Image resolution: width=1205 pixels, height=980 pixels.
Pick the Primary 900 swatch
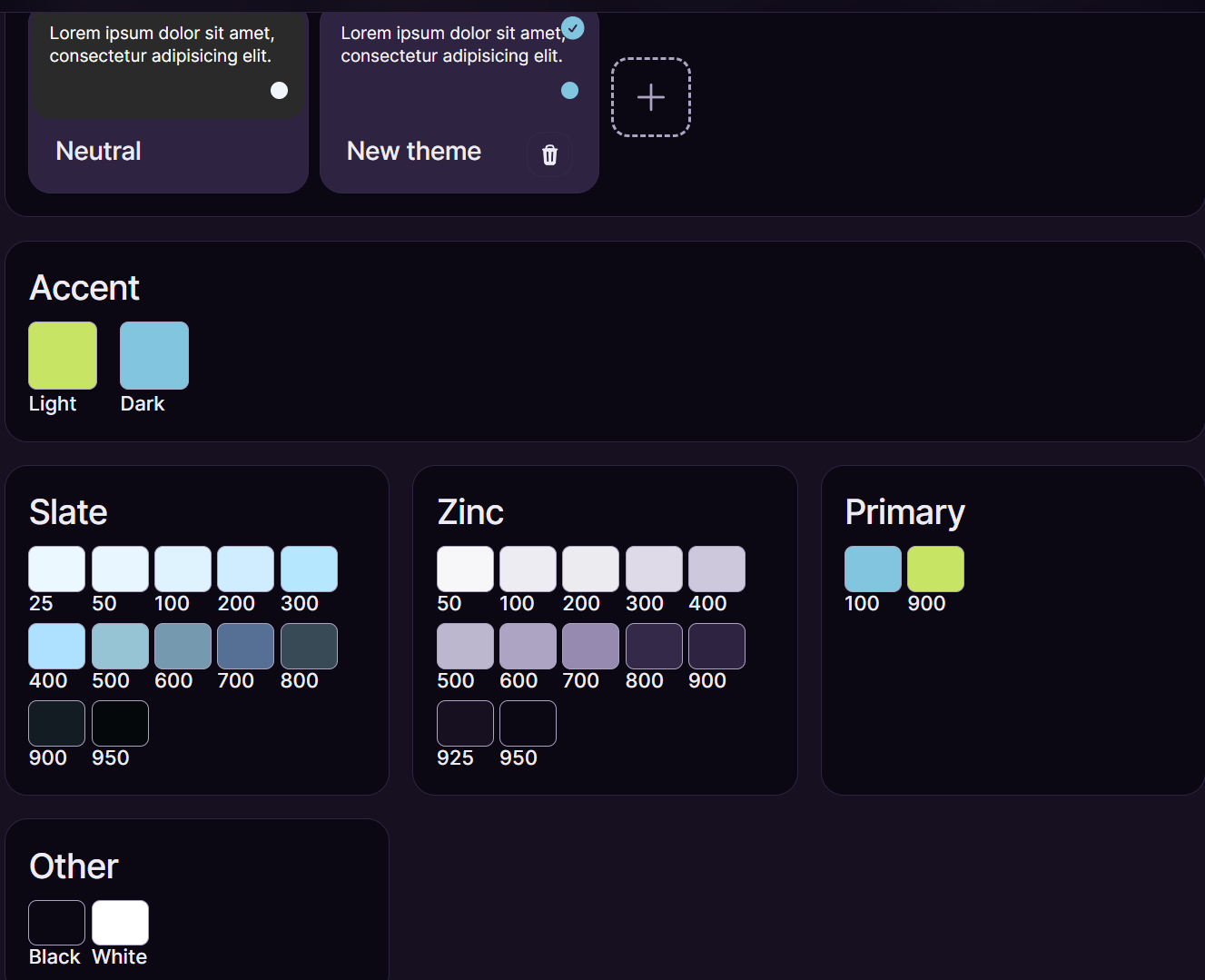(935, 569)
